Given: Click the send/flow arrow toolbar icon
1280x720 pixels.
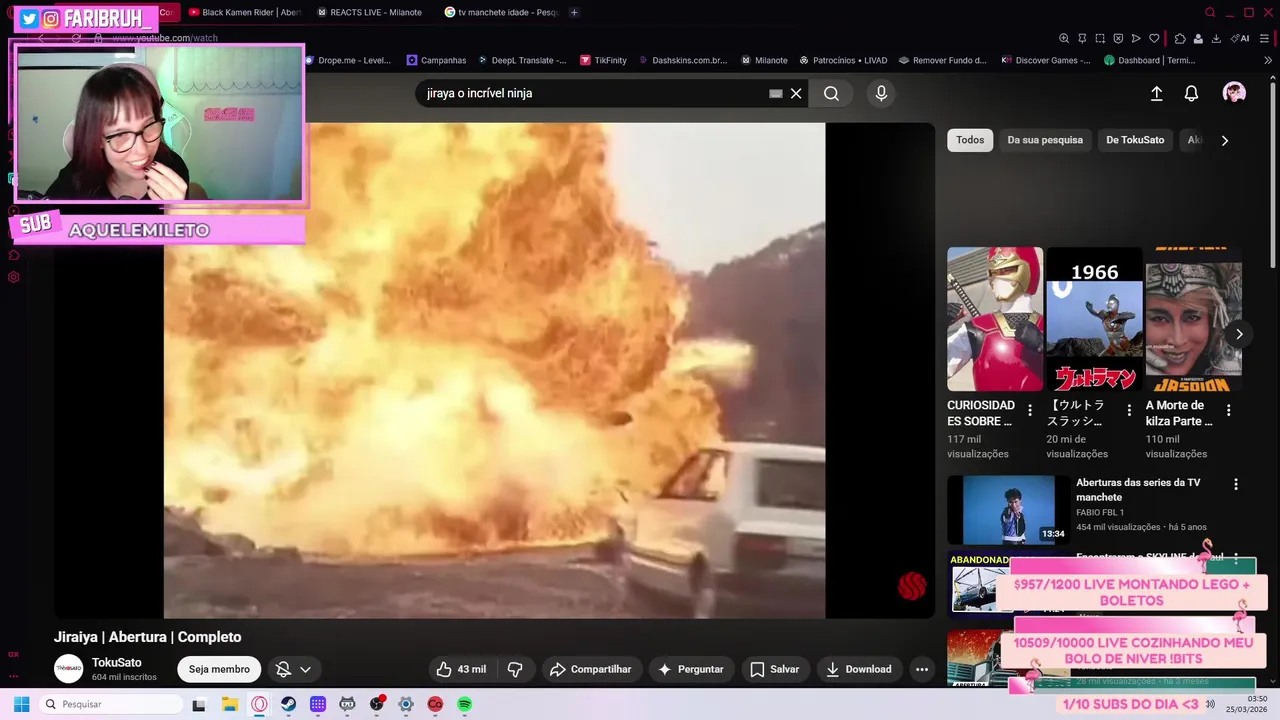Looking at the screenshot, I should coord(1136,38).
